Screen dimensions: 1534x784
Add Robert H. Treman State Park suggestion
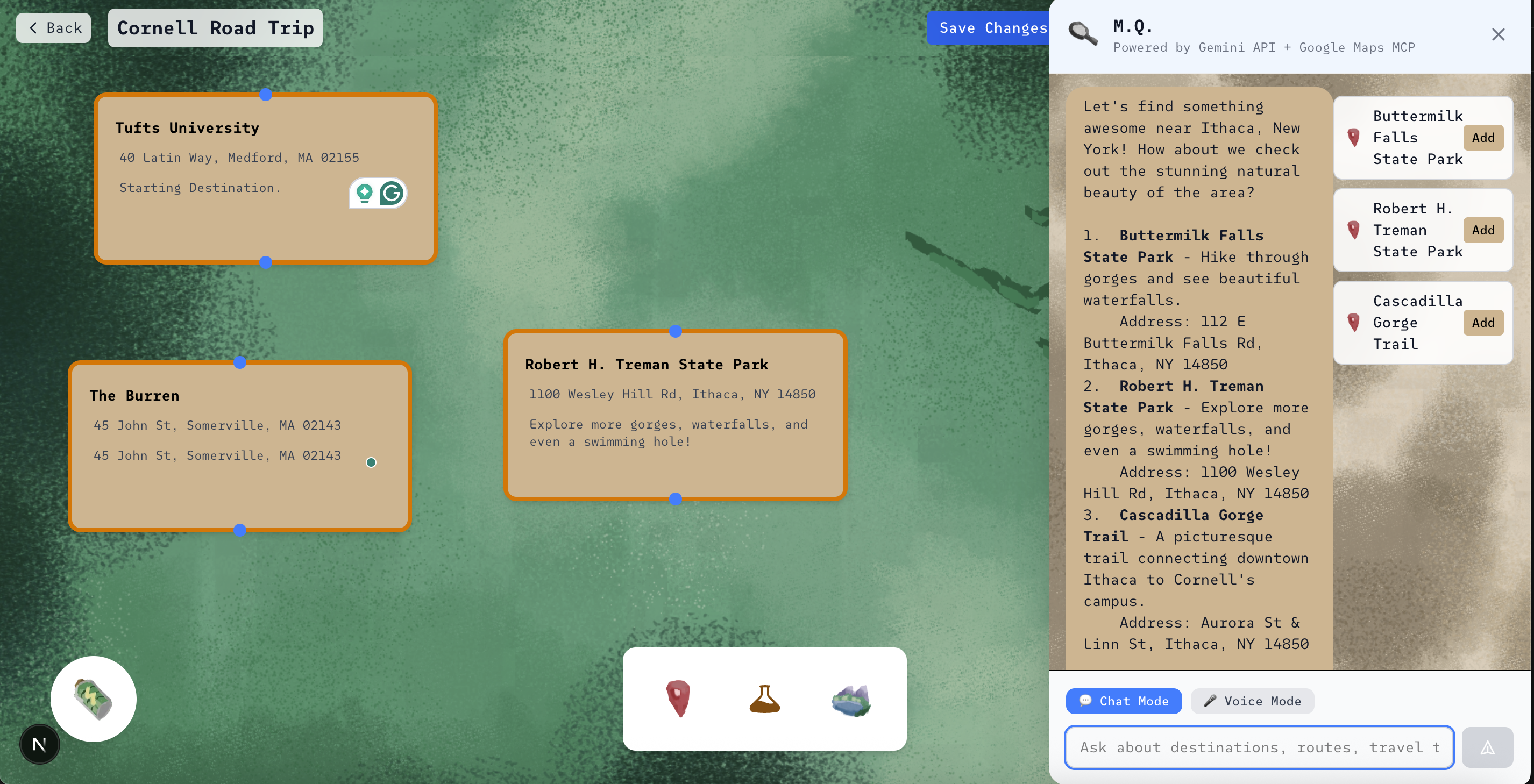(1483, 230)
